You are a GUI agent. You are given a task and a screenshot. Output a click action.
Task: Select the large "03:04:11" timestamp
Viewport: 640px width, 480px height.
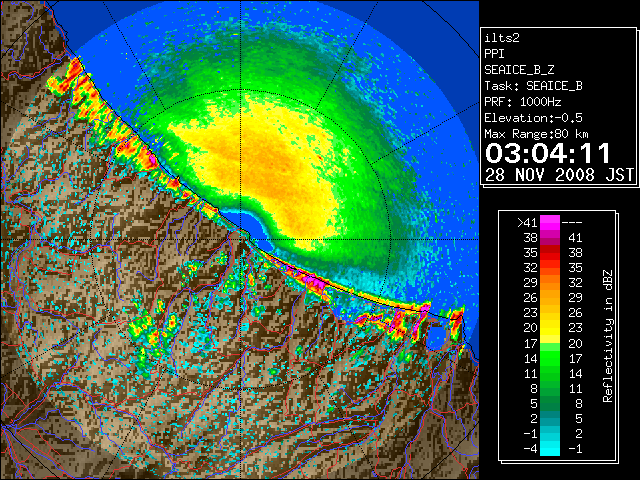pos(548,153)
